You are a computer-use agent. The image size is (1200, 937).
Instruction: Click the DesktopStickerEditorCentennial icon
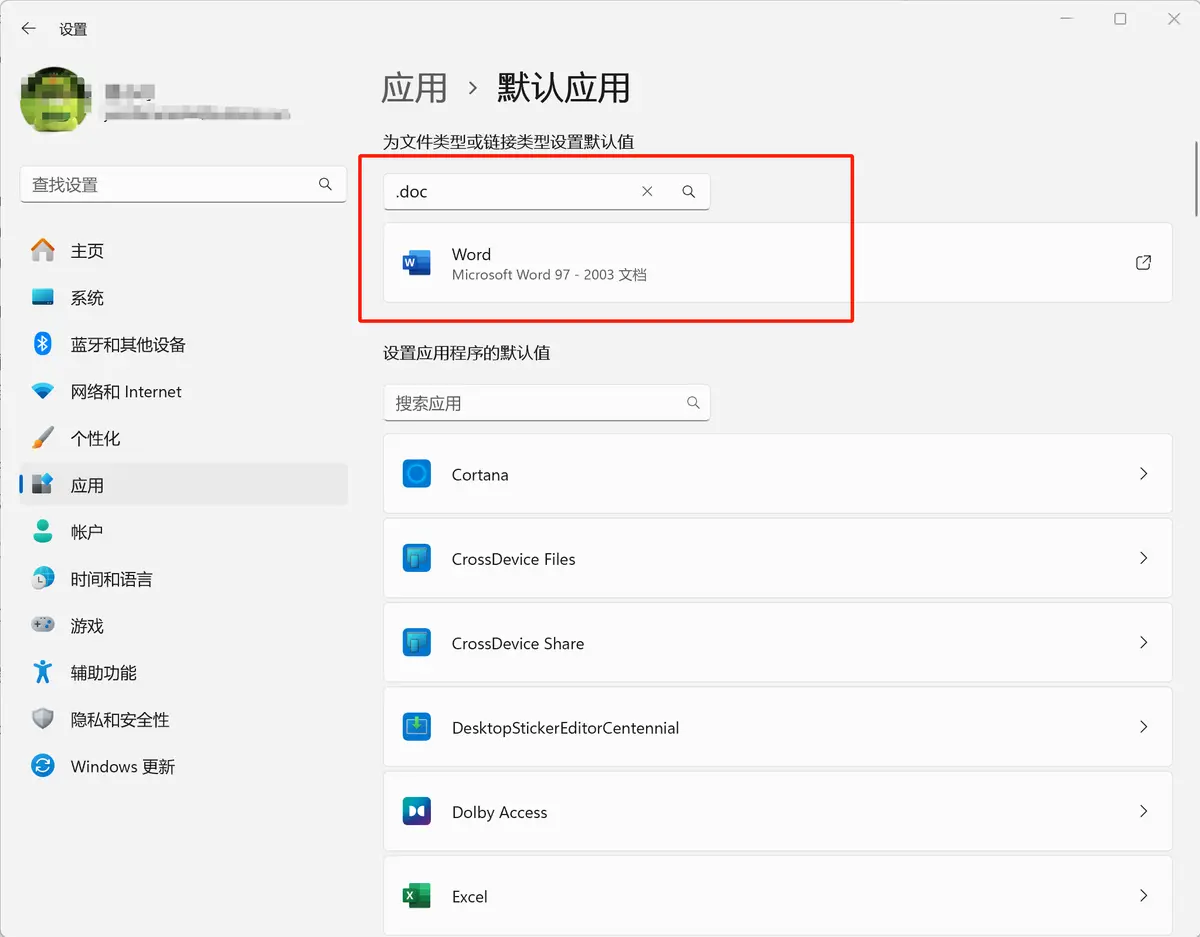416,727
